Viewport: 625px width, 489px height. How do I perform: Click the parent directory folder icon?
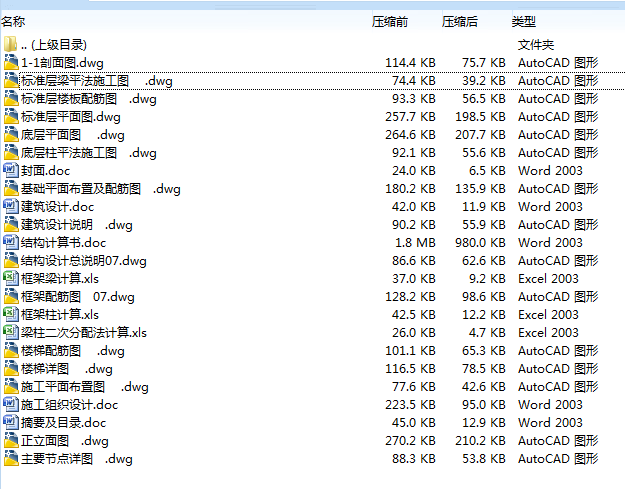[x=11, y=44]
